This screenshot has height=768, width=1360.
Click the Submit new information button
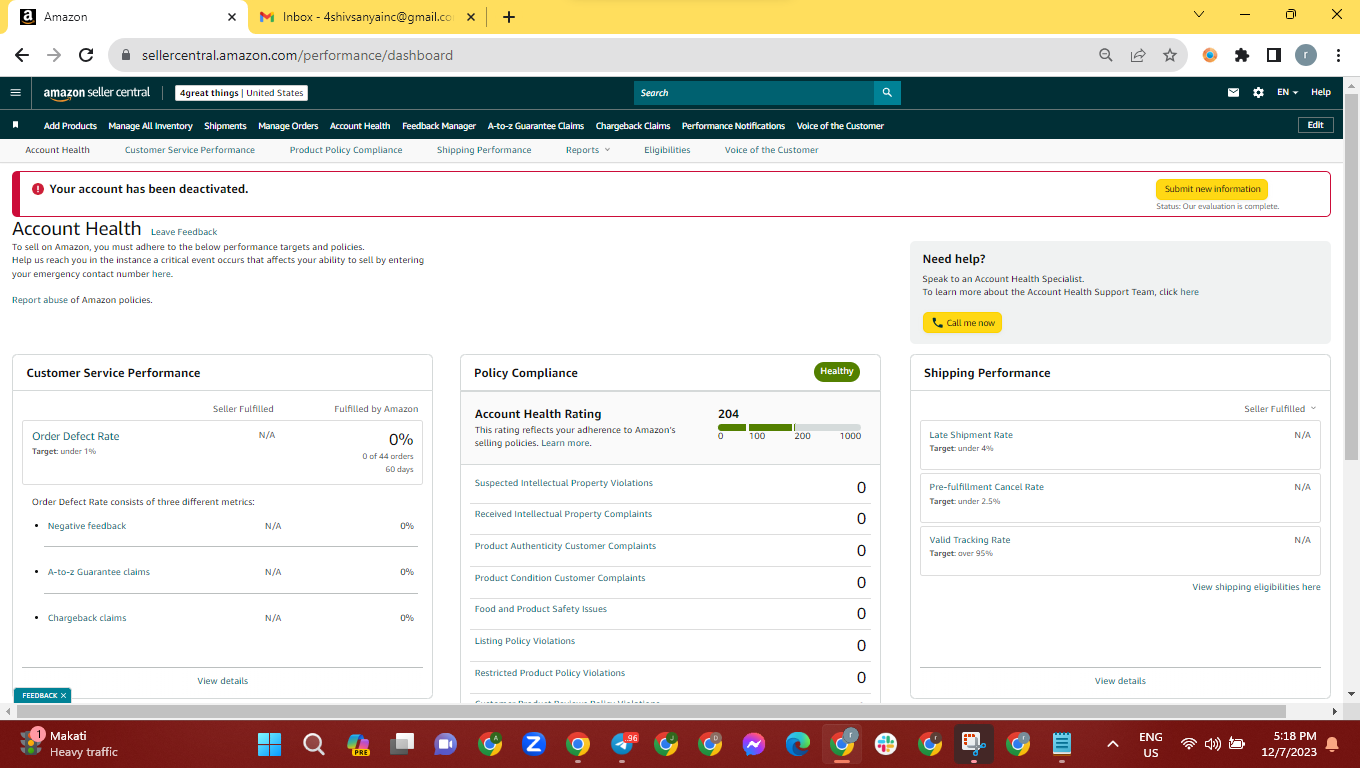click(1212, 189)
